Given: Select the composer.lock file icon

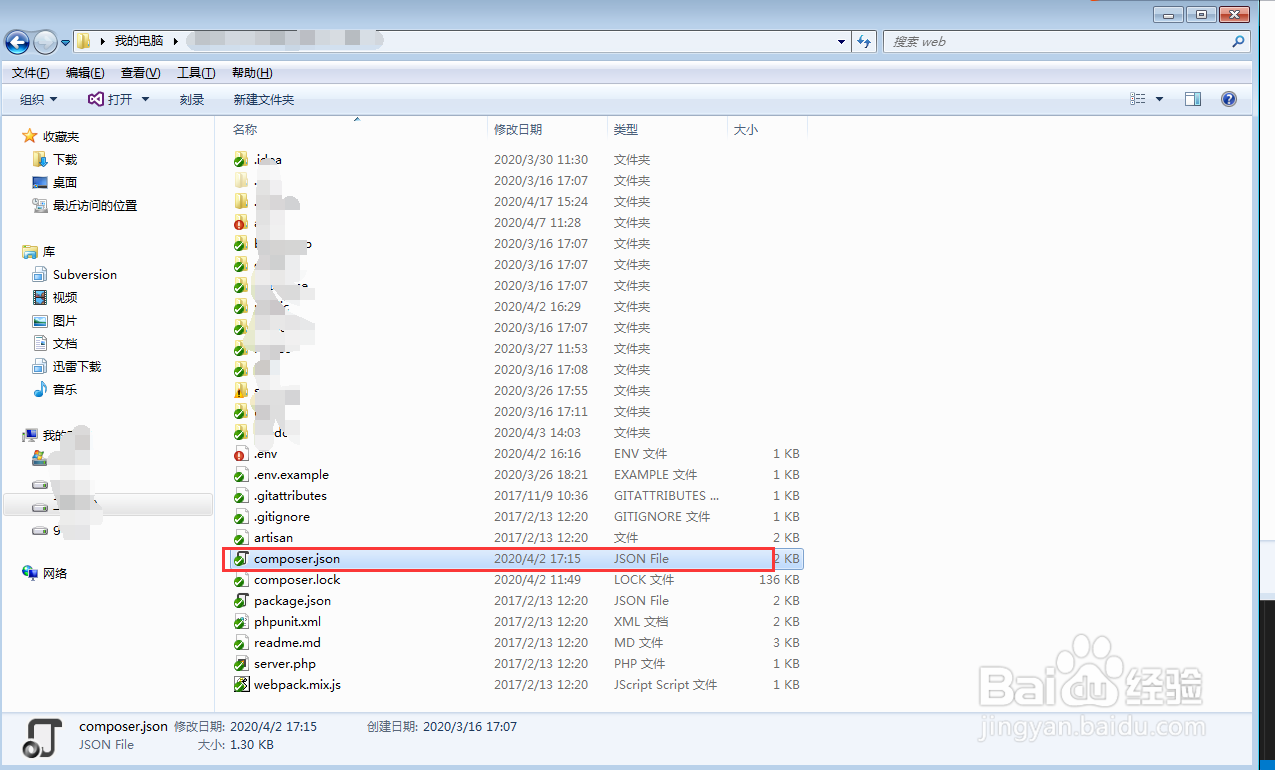Looking at the screenshot, I should click(x=240, y=580).
